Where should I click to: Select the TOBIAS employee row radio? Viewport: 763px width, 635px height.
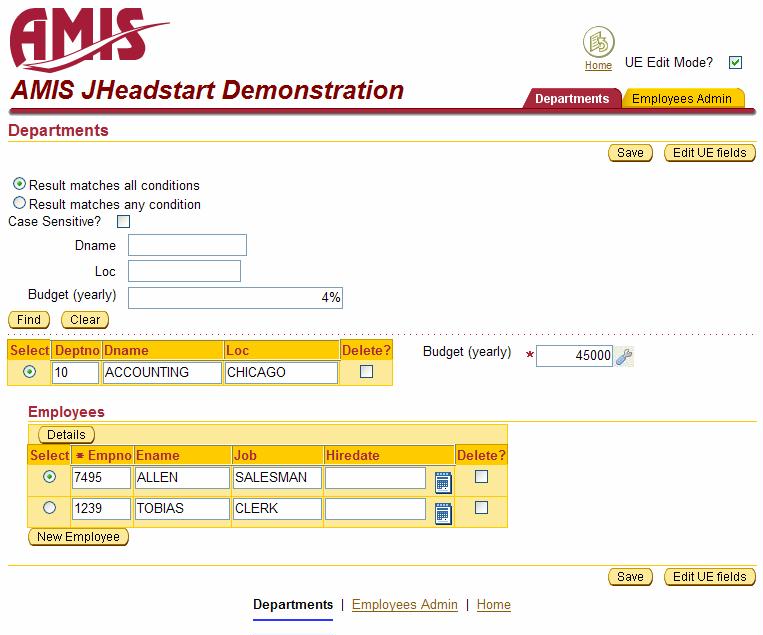click(x=49, y=508)
